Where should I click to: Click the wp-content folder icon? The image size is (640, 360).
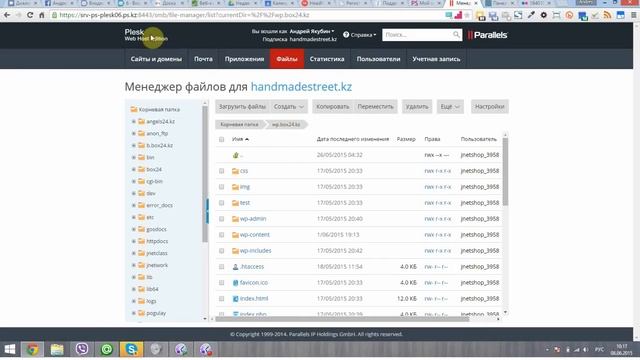click(235, 235)
